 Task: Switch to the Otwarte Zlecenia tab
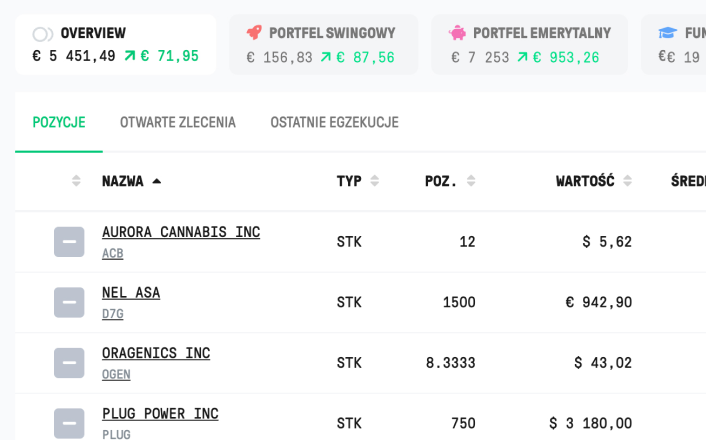tap(178, 123)
